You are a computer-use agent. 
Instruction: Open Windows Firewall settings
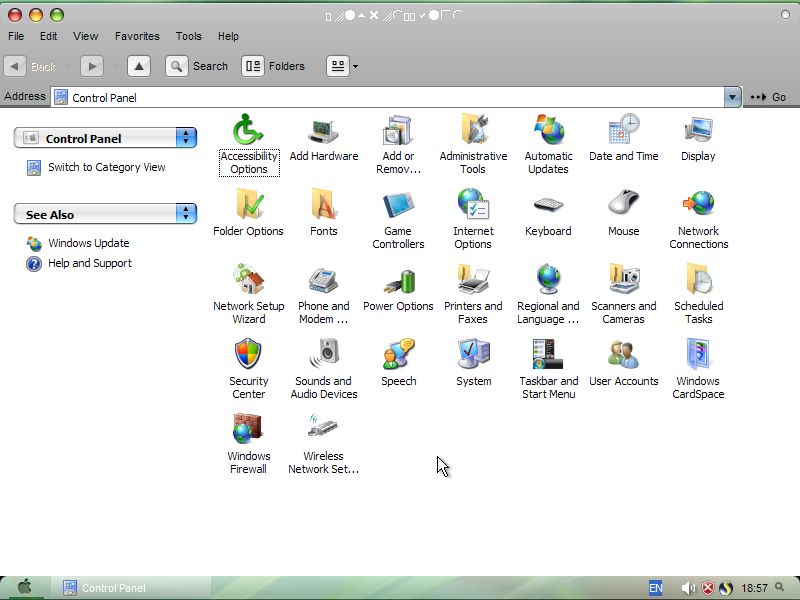click(248, 444)
